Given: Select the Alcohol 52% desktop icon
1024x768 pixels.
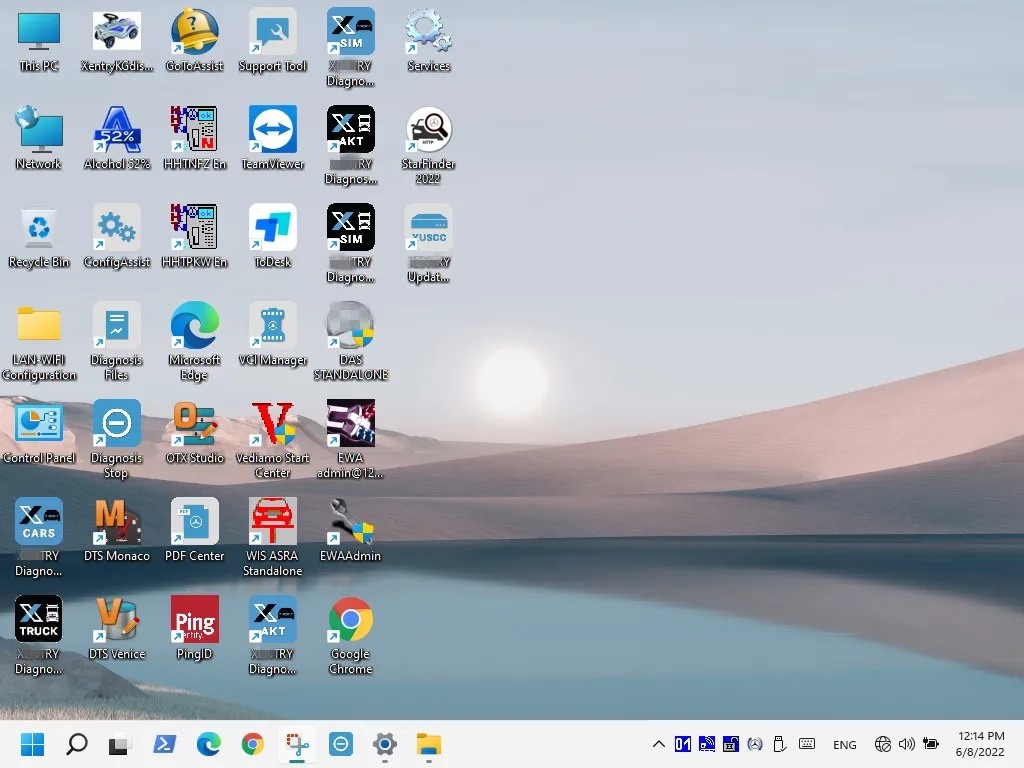Looking at the screenshot, I should pos(117,131).
